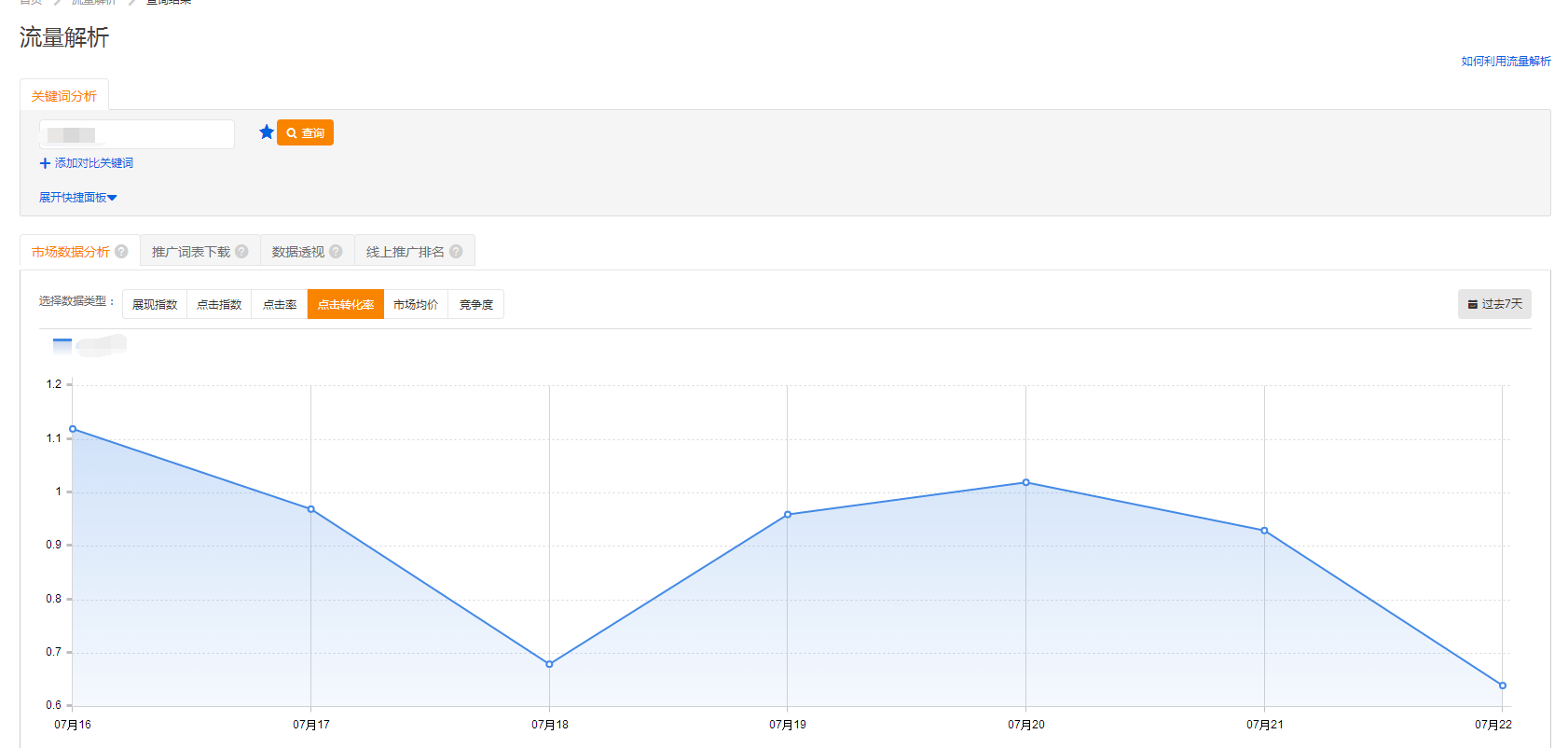Viewport: 1568px width, 748px height.
Task: Click chart data point for 07月17
Action: [311, 509]
